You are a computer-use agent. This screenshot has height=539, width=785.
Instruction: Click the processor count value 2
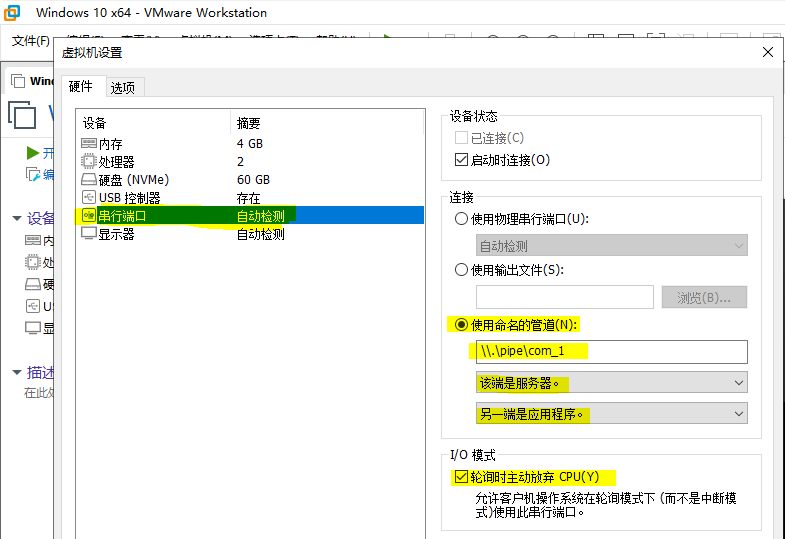tap(240, 162)
